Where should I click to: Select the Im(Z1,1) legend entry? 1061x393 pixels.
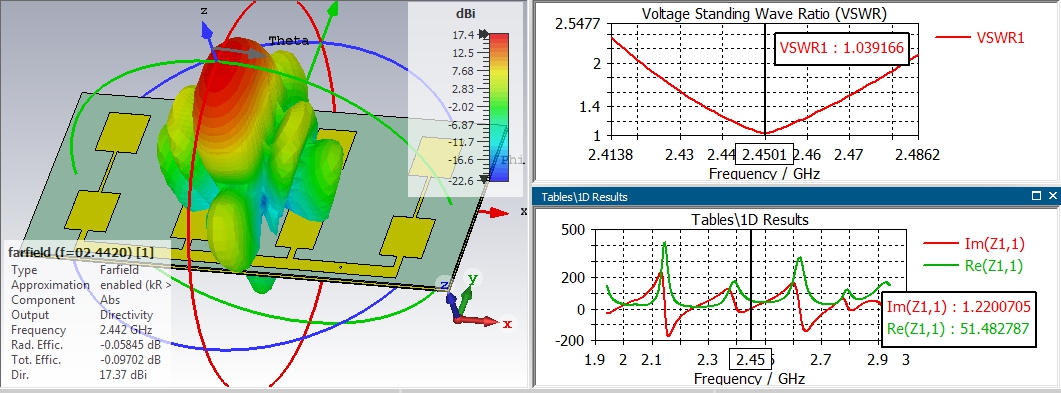click(974, 244)
